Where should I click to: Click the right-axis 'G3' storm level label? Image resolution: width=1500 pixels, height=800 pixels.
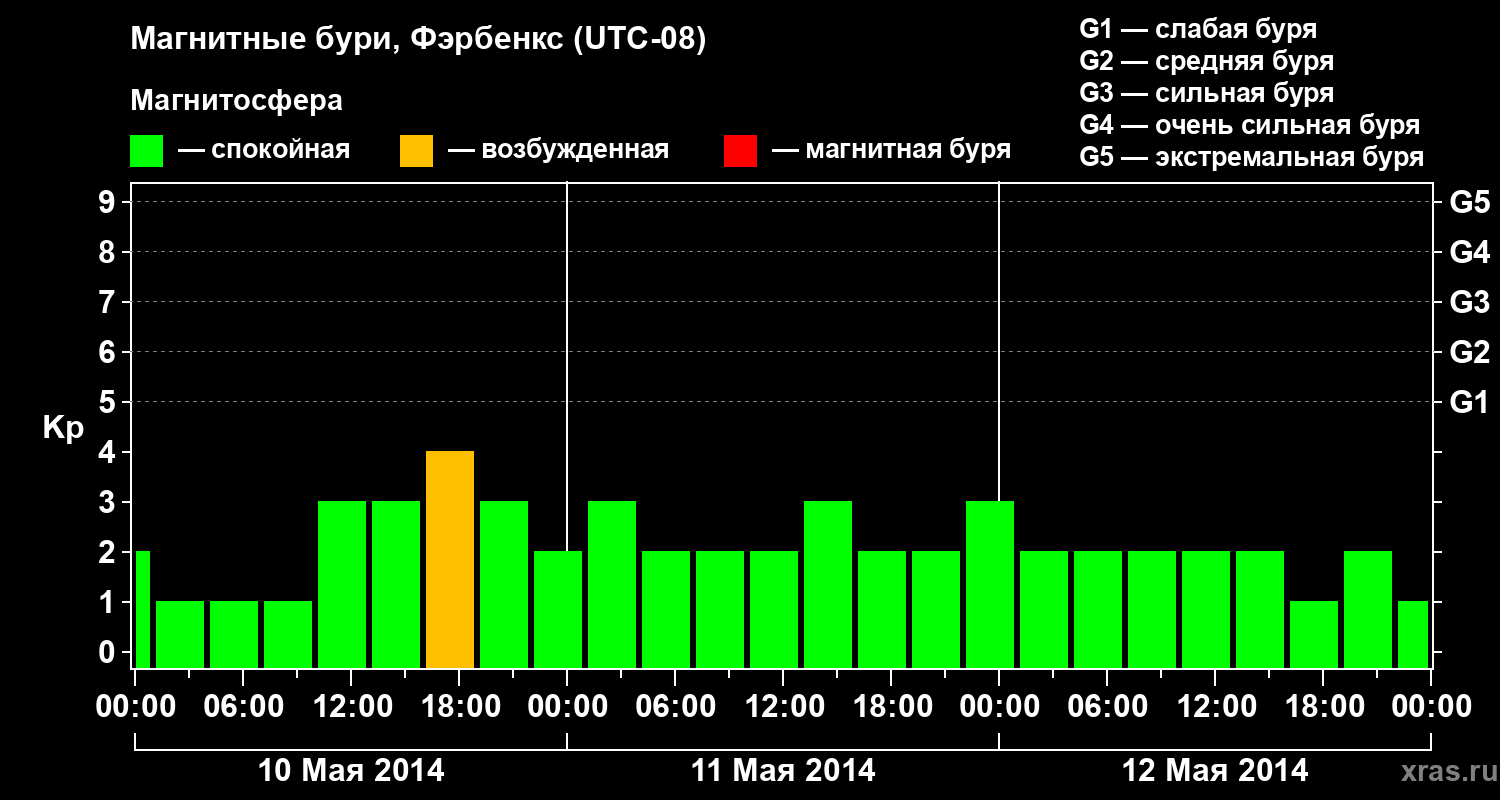1470,302
